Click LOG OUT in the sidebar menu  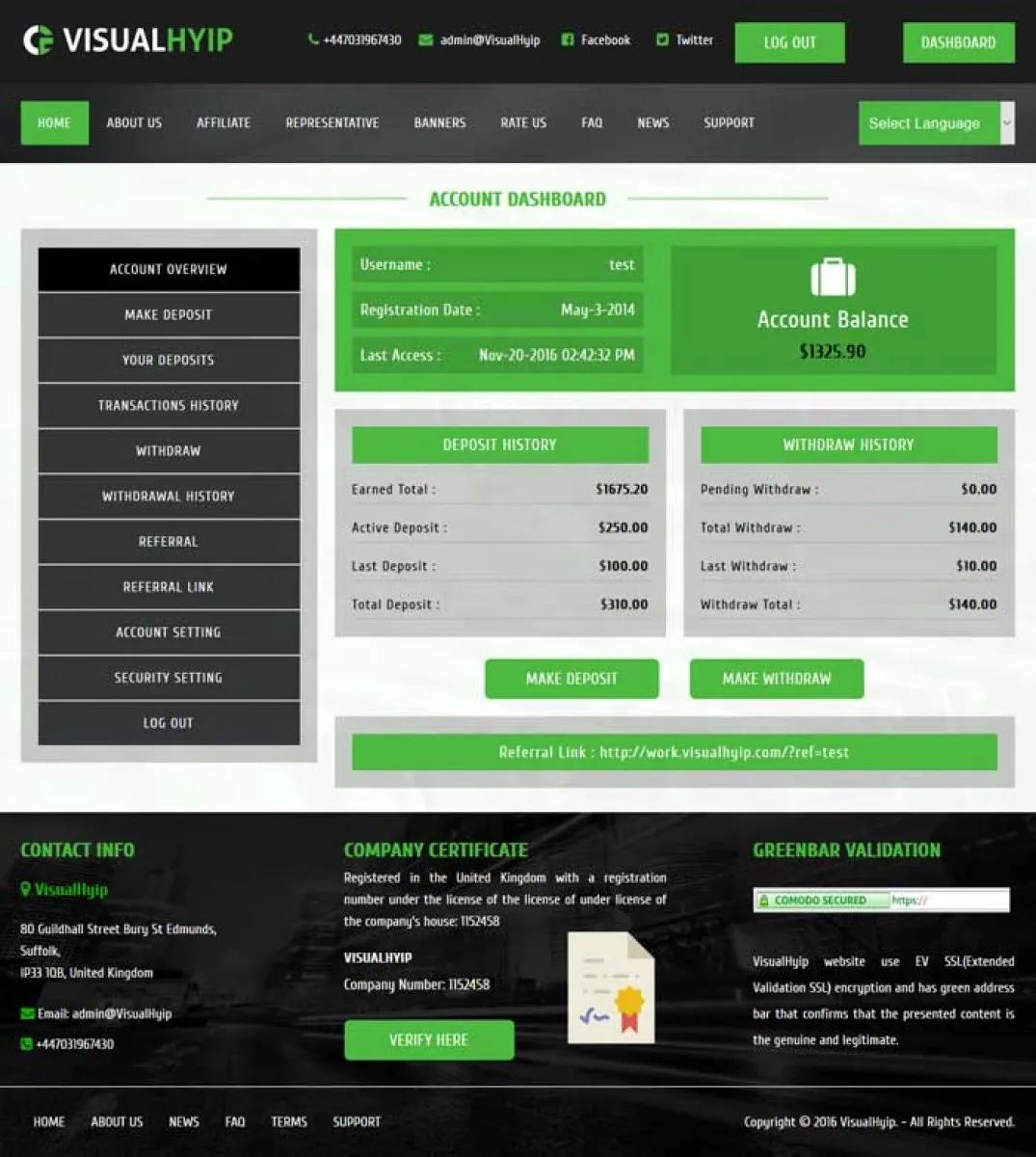pos(169,722)
